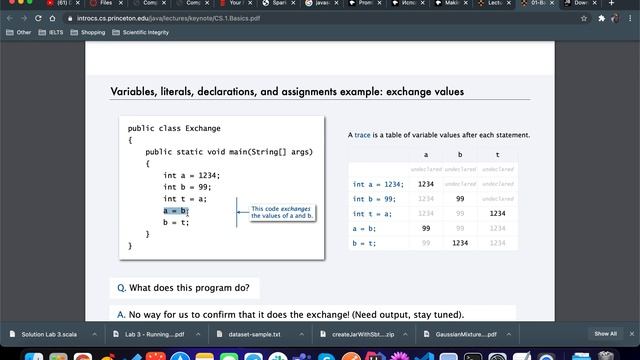Click Show All downloads
Screen dimensions: 640x360
click(605, 334)
